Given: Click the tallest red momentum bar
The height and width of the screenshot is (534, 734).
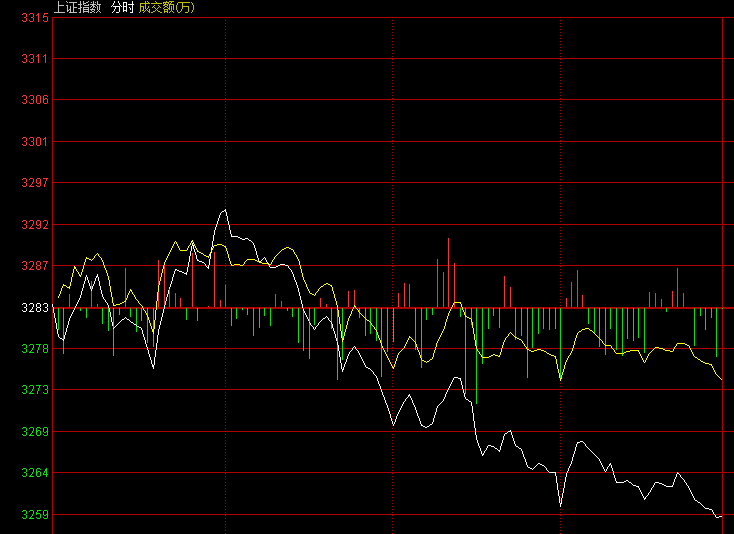Looking at the screenshot, I should tap(448, 273).
